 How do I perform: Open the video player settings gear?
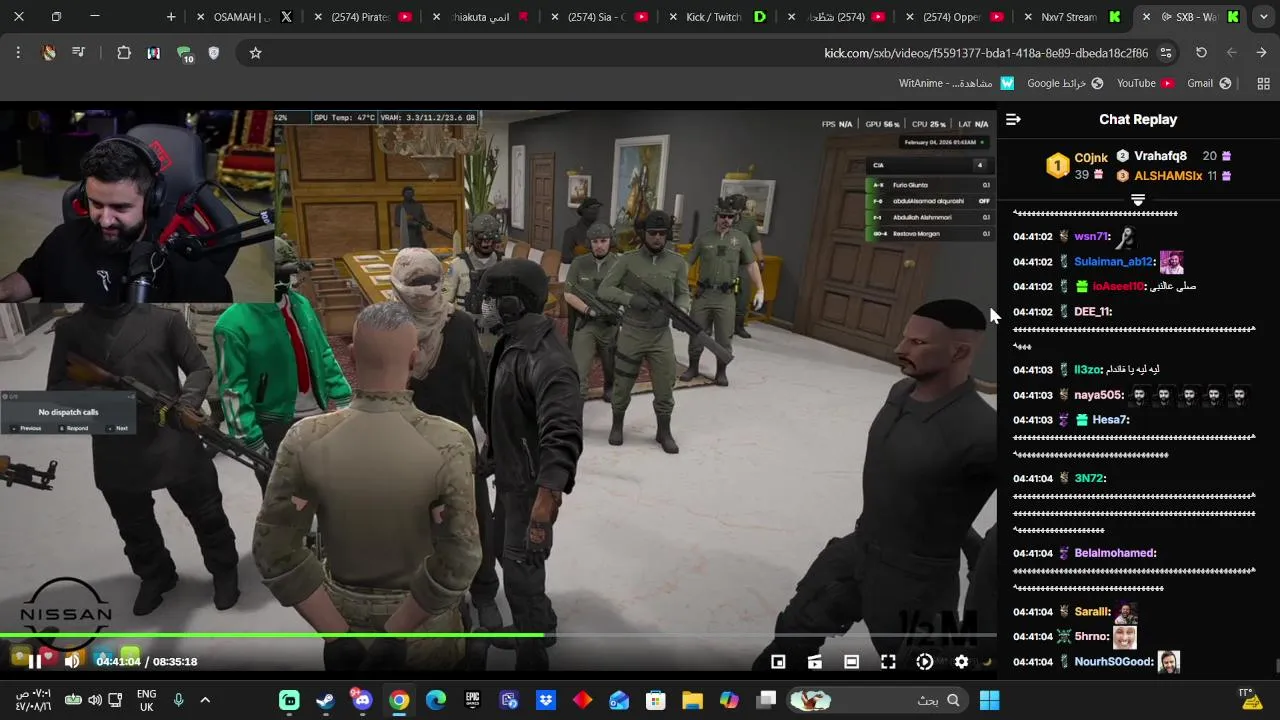click(x=961, y=661)
